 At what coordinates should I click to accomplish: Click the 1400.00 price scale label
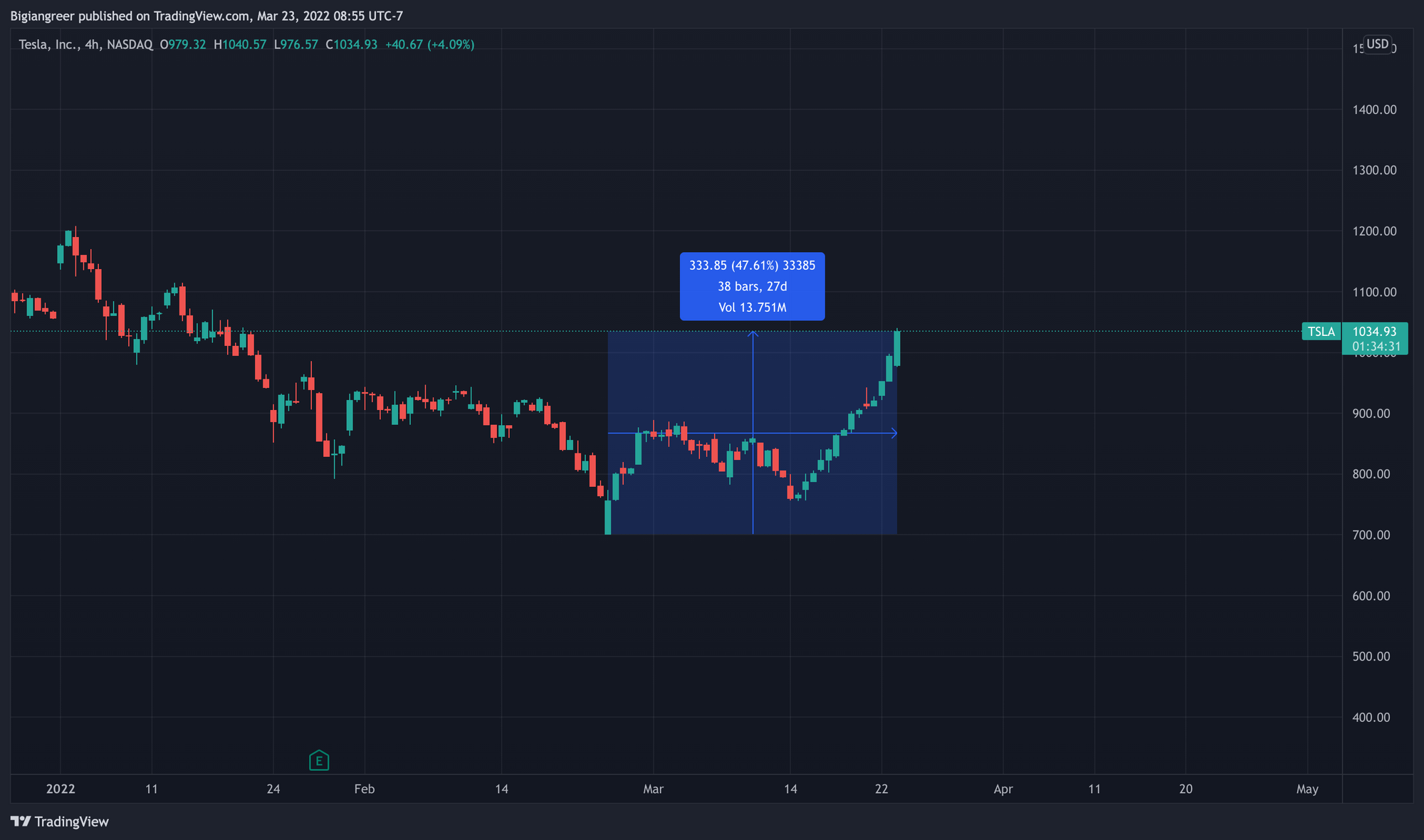tap(1374, 110)
